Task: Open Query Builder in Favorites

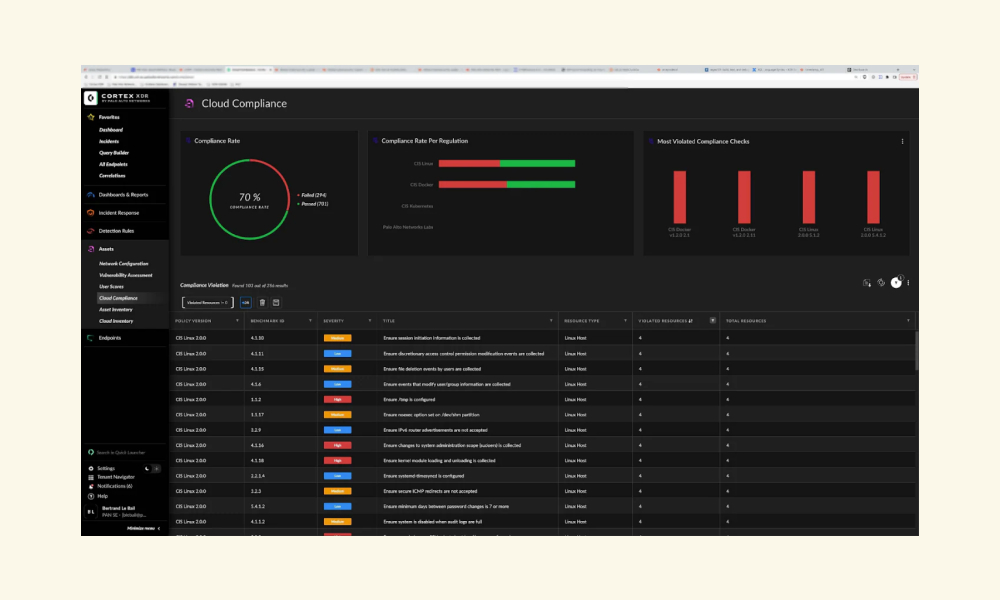Action: coord(114,153)
